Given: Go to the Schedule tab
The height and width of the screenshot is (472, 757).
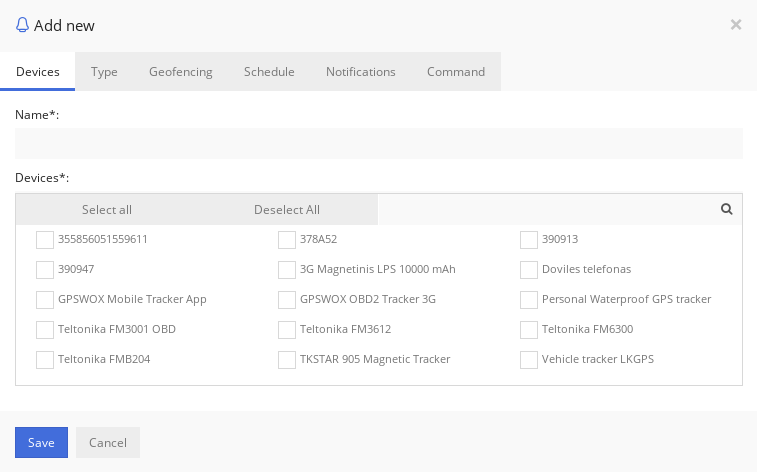Looking at the screenshot, I should [269, 72].
